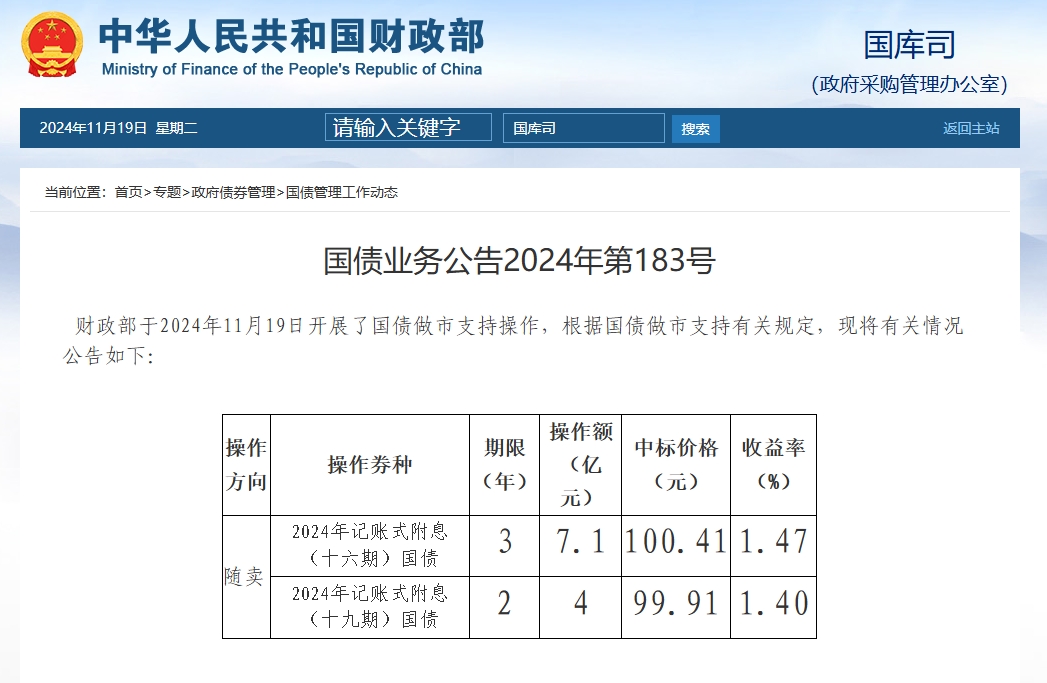Click the 1.40 yield cell

[773, 607]
